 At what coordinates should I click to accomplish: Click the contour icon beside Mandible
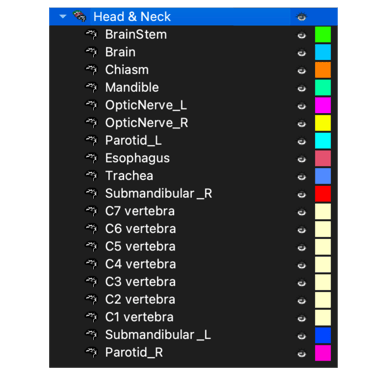(91, 87)
